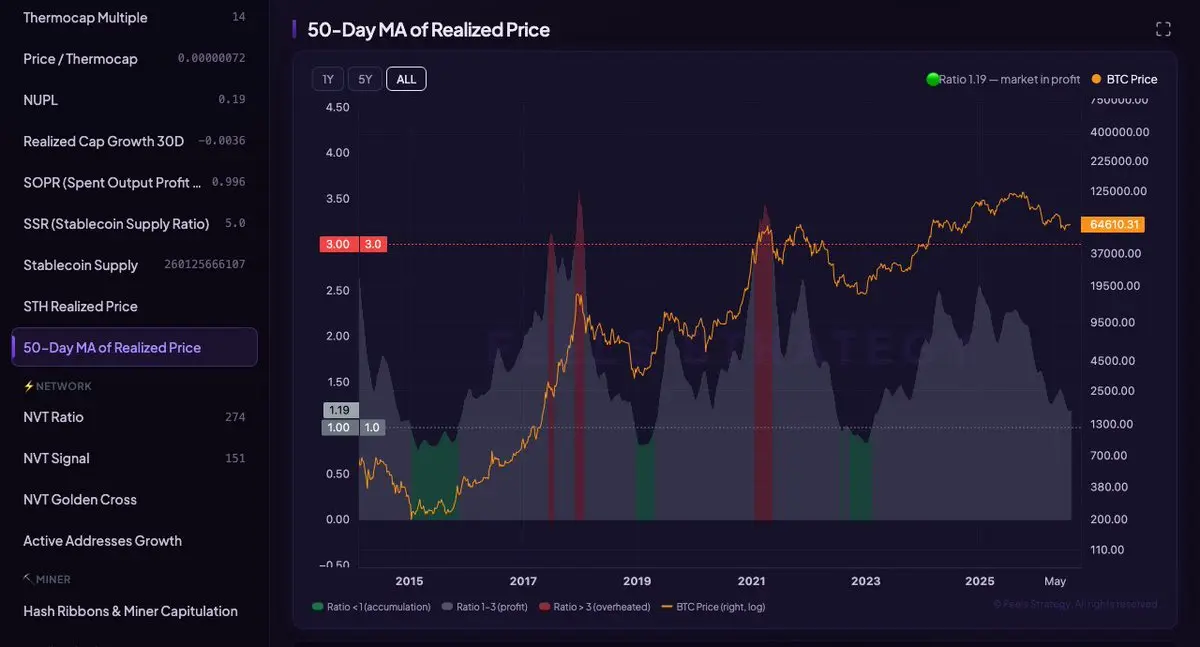1200x647 pixels.
Task: Click green status dot for ratio 1.19
Action: tap(932, 79)
